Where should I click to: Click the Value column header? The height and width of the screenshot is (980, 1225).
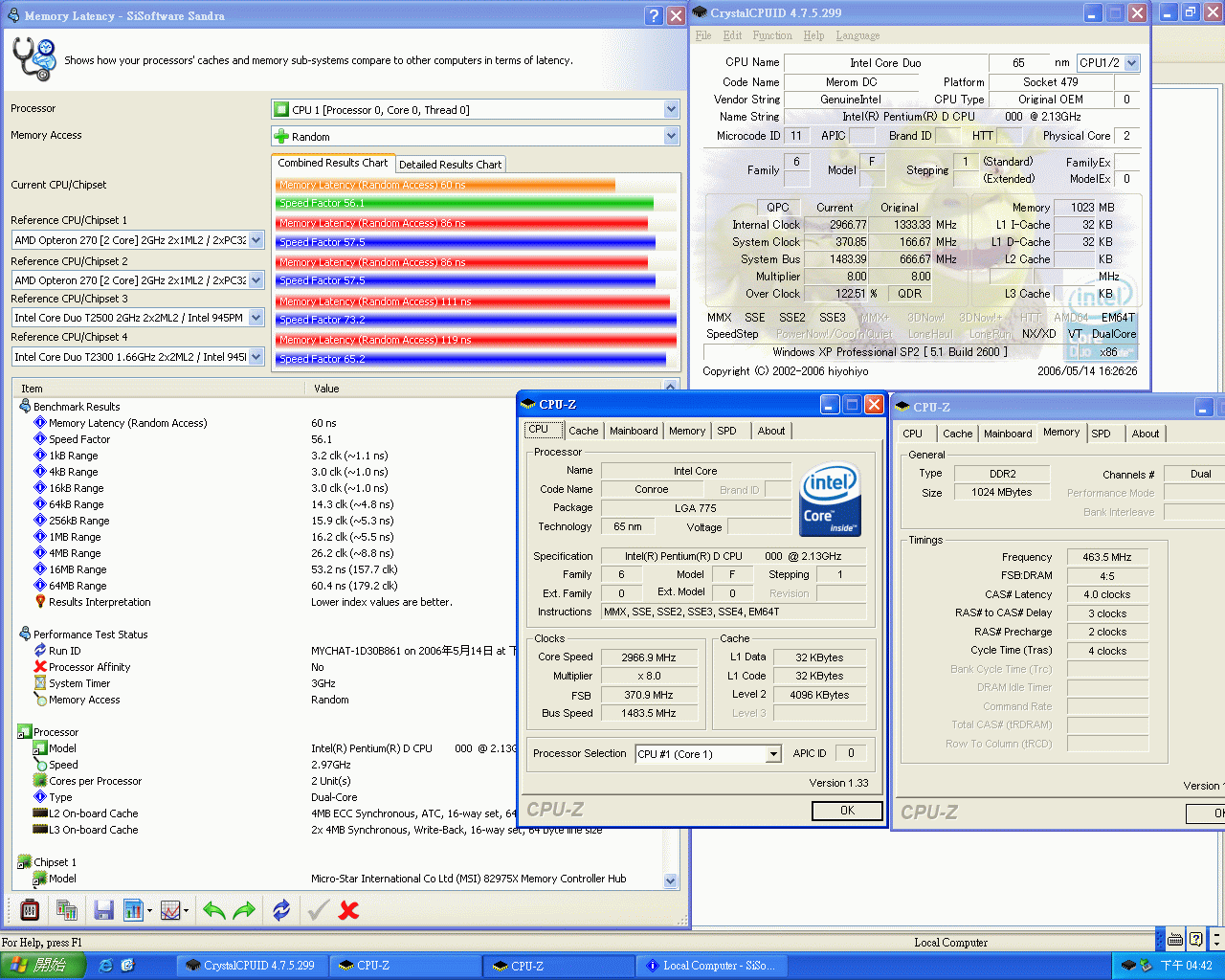tap(484, 389)
